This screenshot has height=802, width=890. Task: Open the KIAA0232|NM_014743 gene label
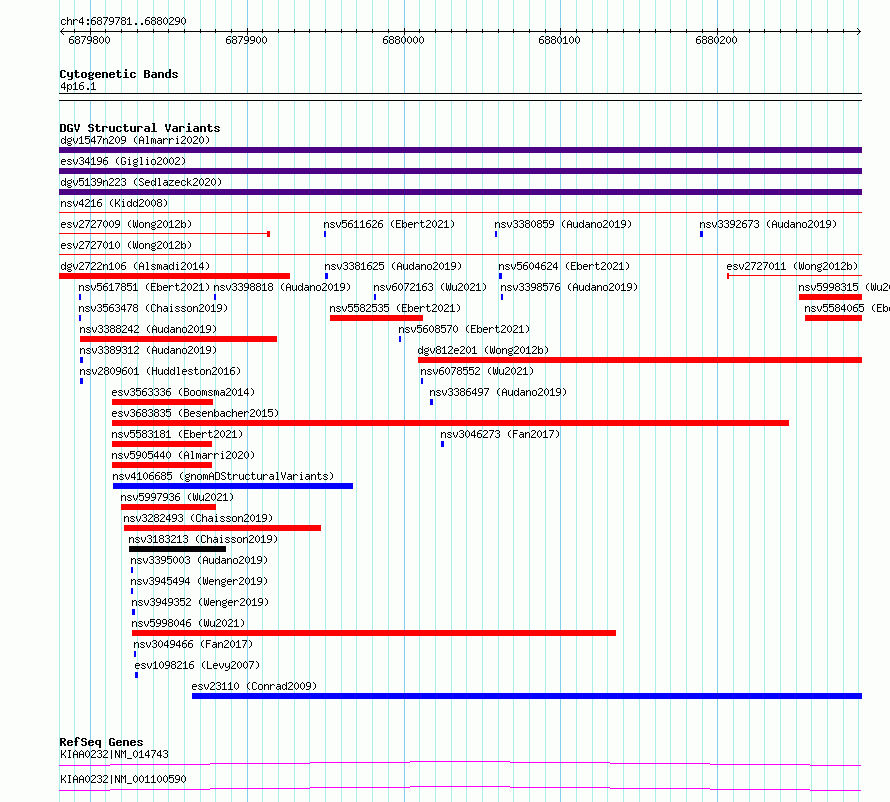(114, 754)
